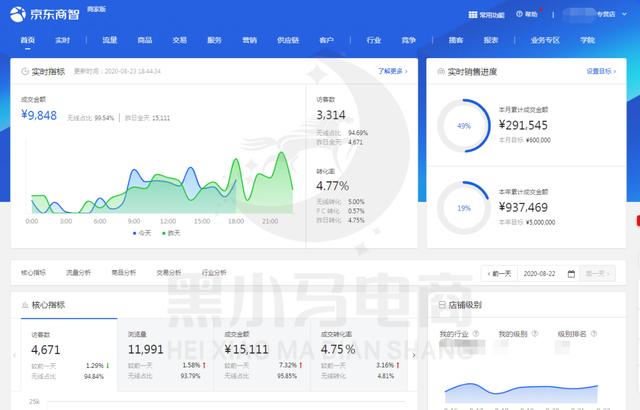The height and width of the screenshot is (410, 640).
Task: Select the 核心指标 sub-tab
Action: coord(33,273)
